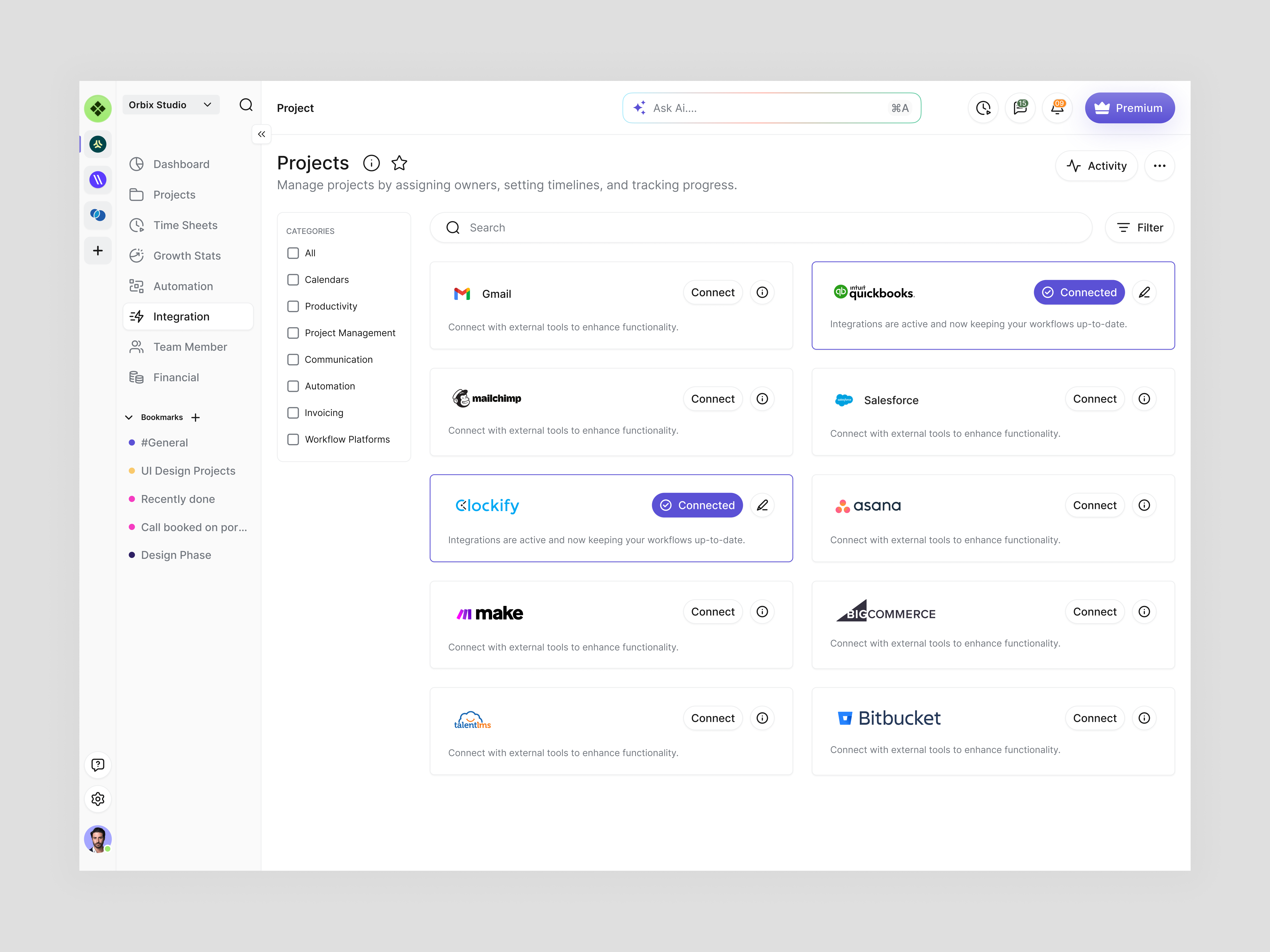Open the Financial section
The height and width of the screenshot is (952, 1270).
[x=176, y=377]
